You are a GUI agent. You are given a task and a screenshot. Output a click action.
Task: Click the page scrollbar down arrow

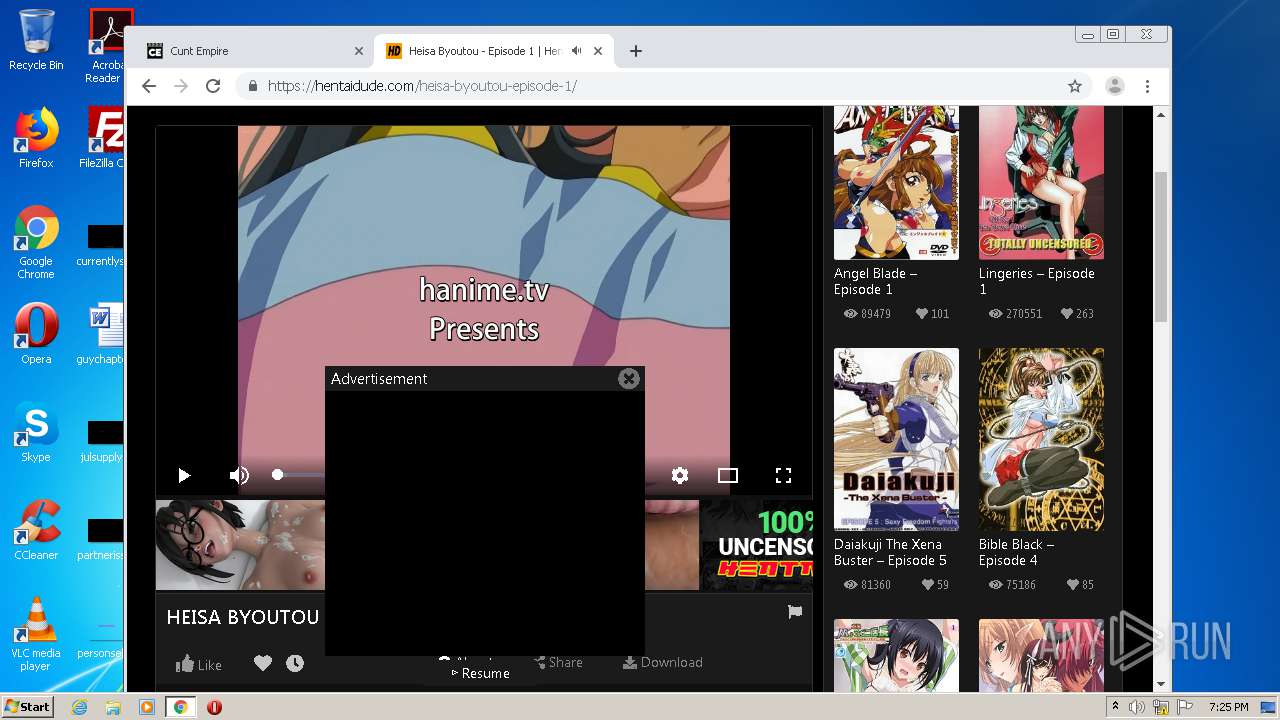1161,685
